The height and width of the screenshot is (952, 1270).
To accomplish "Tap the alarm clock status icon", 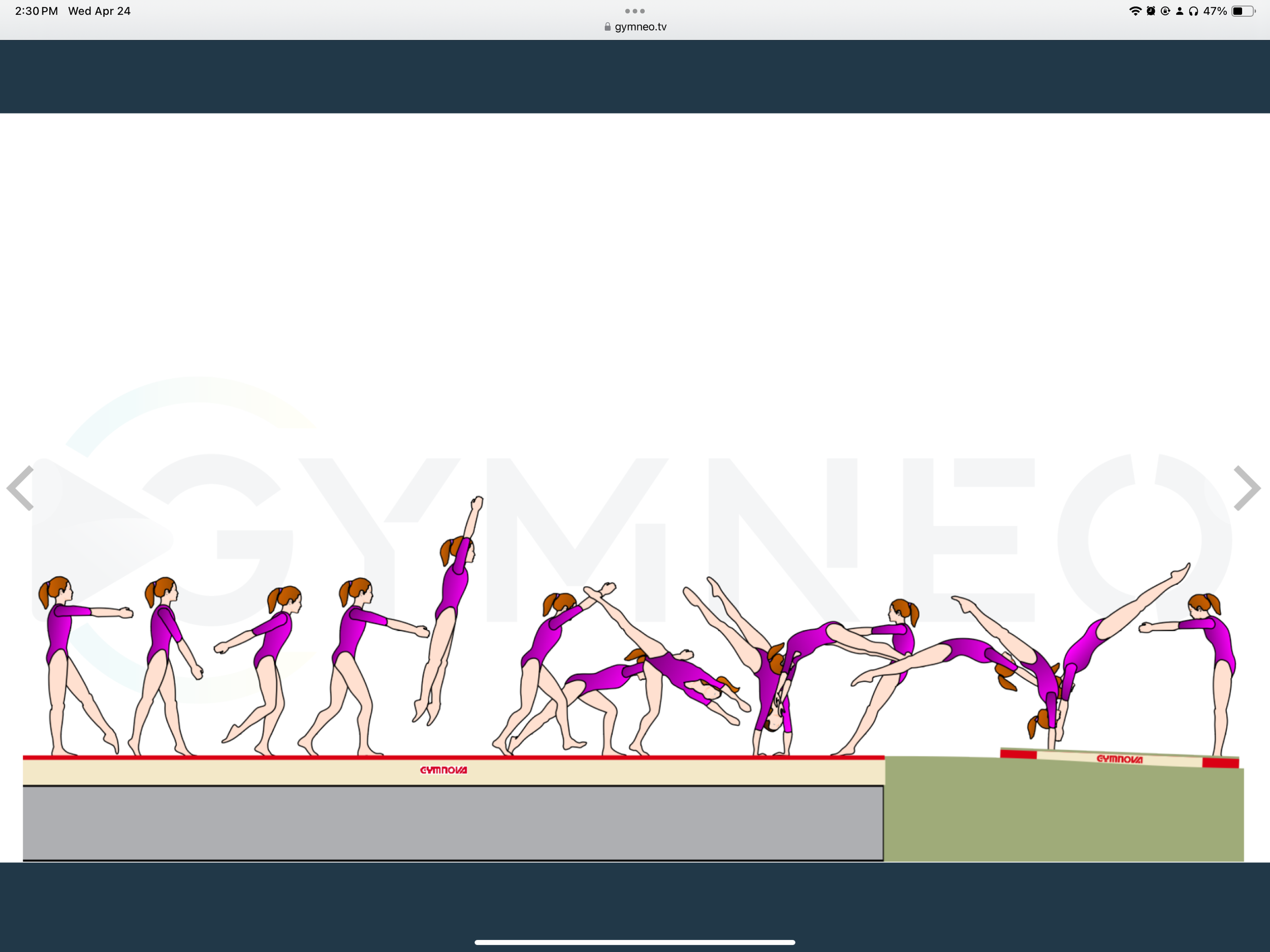I will [1151, 11].
